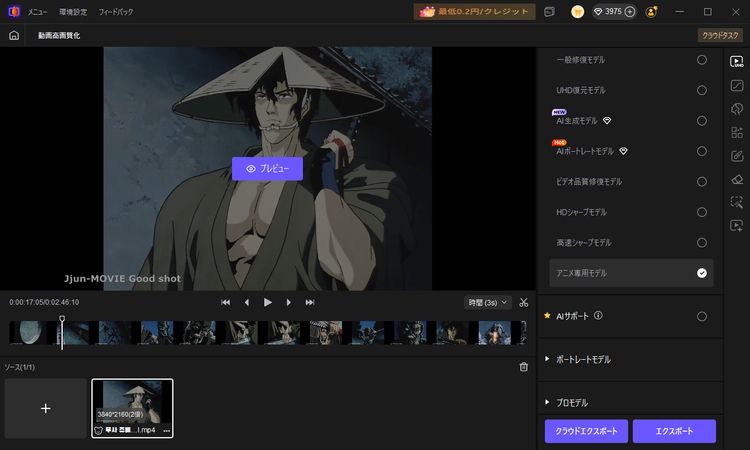Select the 3840*2160 video thumbnail

click(x=132, y=408)
